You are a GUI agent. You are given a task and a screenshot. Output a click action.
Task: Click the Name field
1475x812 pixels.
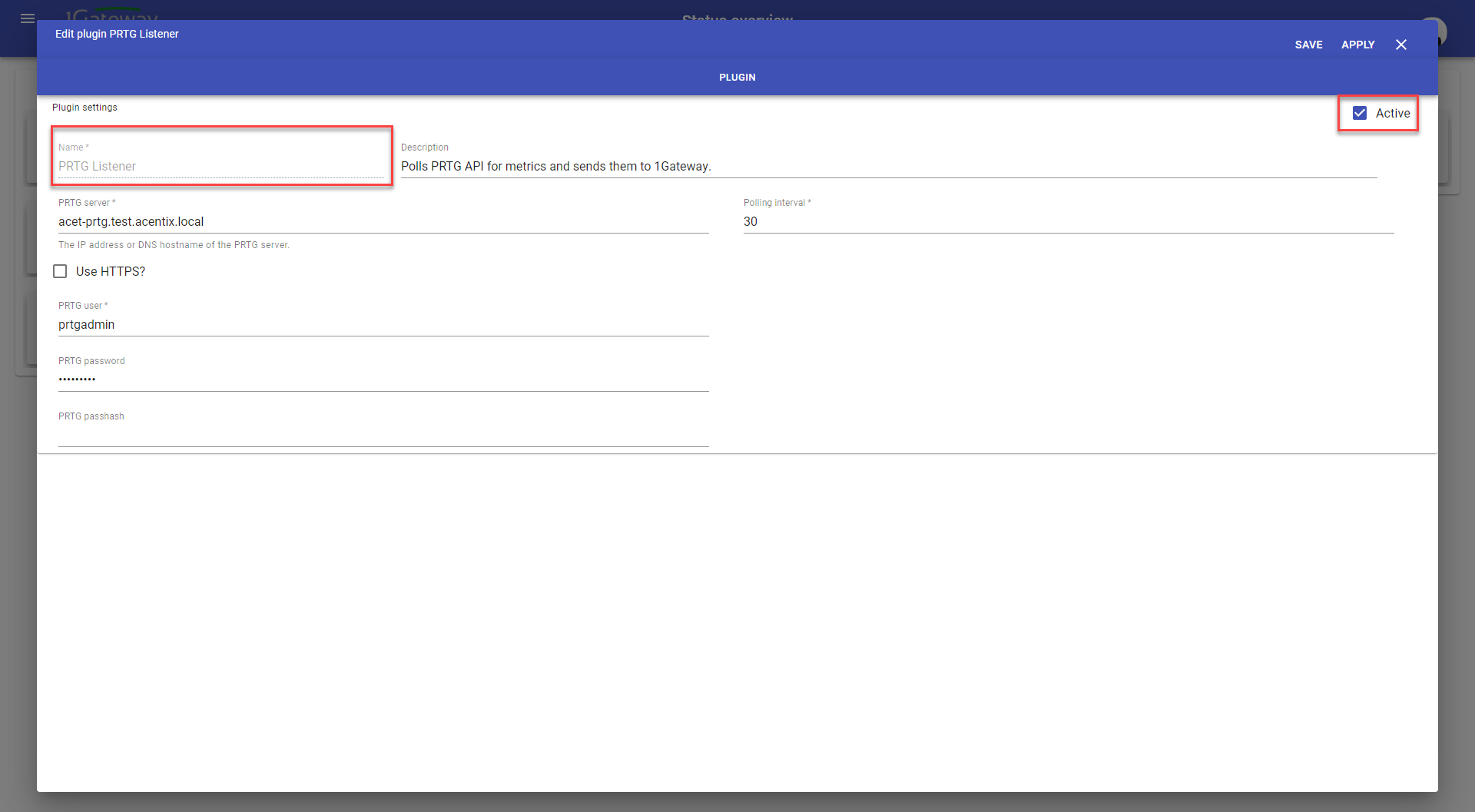(x=220, y=166)
